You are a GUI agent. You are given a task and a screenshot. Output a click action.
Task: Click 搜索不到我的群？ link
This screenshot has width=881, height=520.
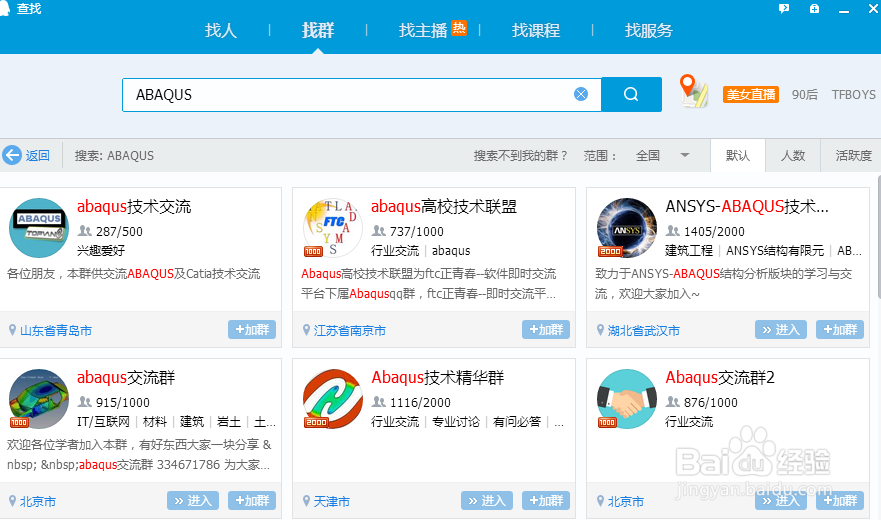[x=520, y=156]
